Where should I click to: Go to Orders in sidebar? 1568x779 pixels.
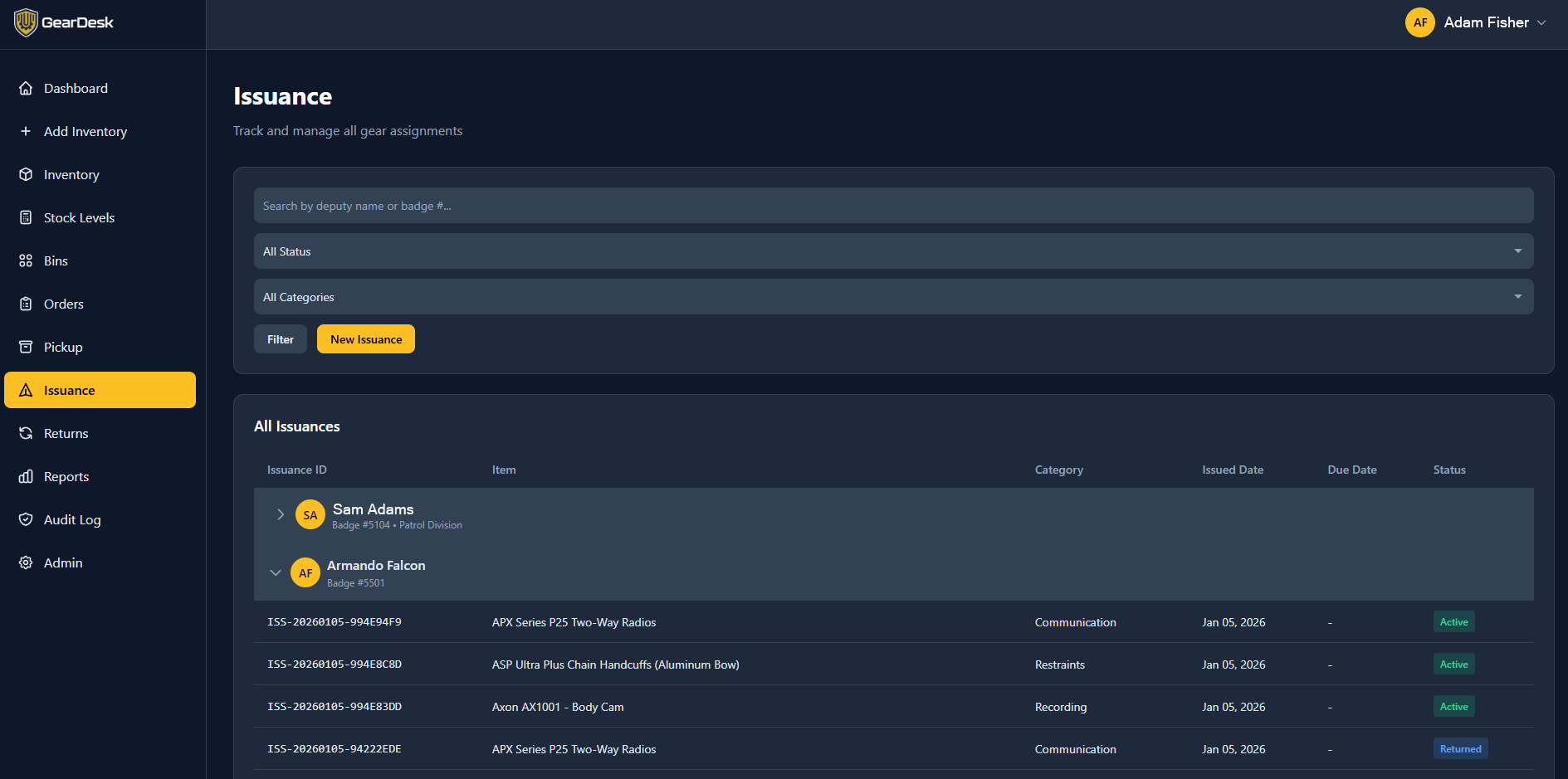point(64,304)
